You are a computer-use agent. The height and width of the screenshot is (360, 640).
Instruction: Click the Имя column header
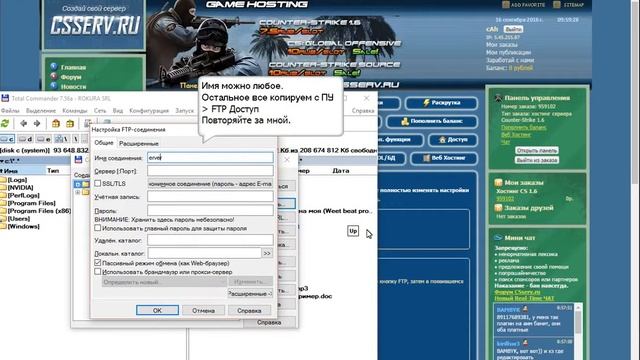point(22,171)
